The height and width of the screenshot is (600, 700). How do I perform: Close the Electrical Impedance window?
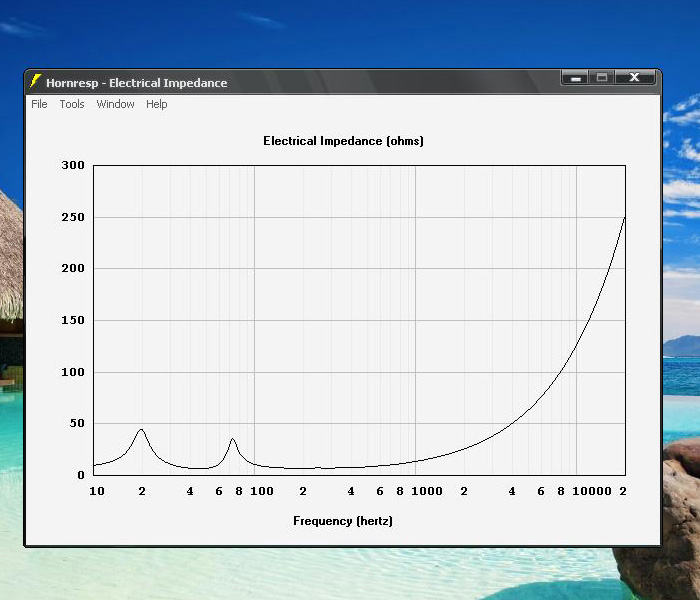click(x=634, y=78)
